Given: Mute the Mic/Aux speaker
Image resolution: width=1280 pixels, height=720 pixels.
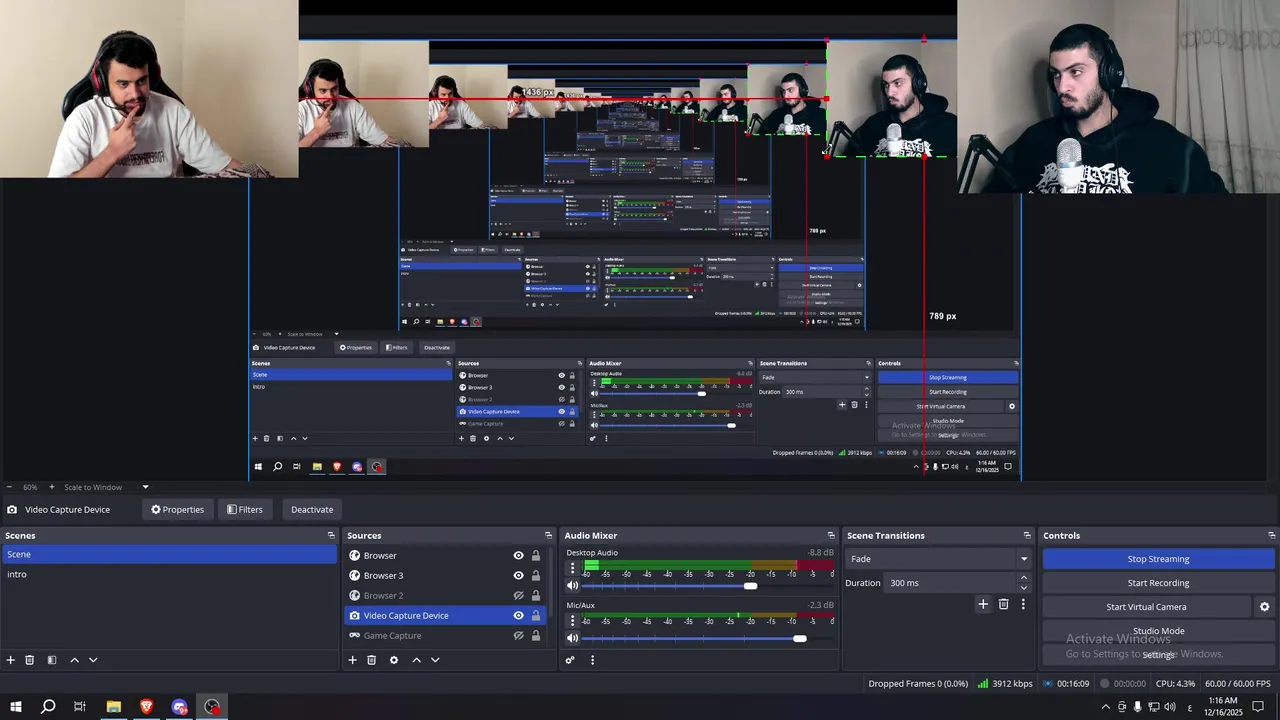Looking at the screenshot, I should tap(572, 638).
